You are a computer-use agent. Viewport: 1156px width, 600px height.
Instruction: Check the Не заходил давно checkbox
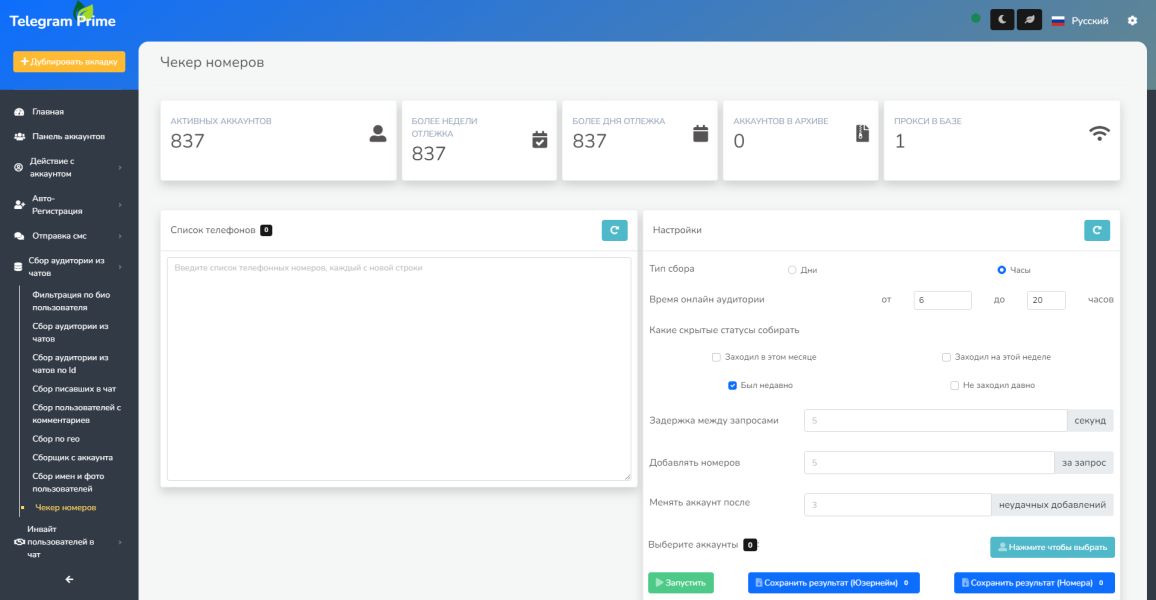tap(954, 385)
